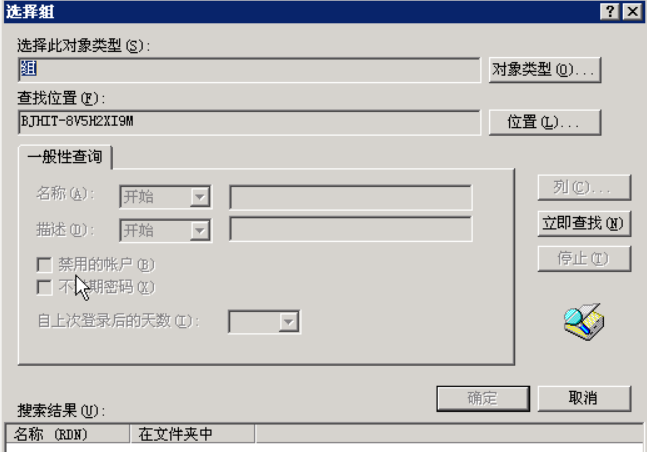The image size is (647, 452).
Task: Click the 描述 text input field
Action: 351,229
